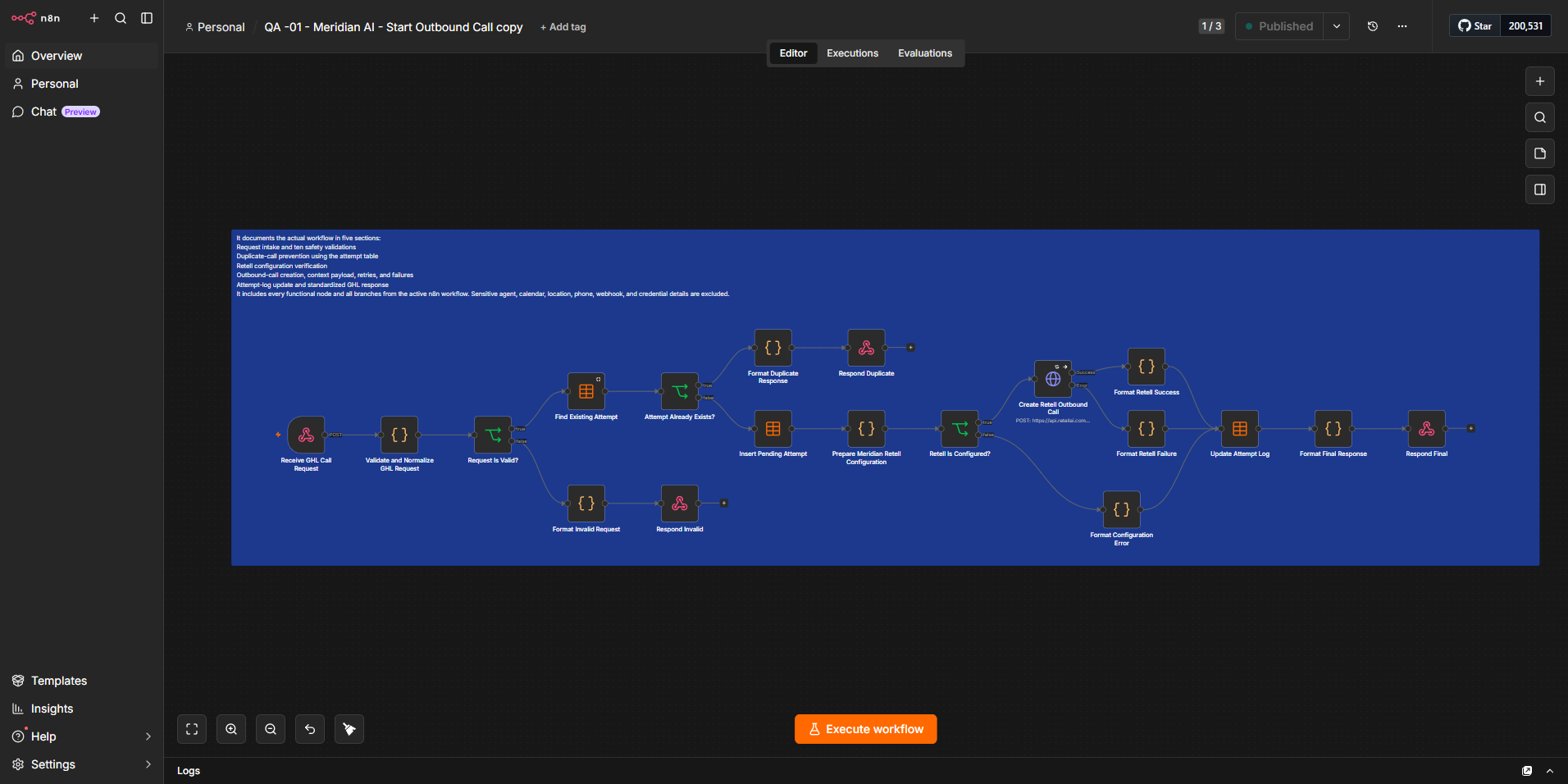The image size is (1568, 784).
Task: Click the Personal breadcrumb link
Action: tap(215, 27)
